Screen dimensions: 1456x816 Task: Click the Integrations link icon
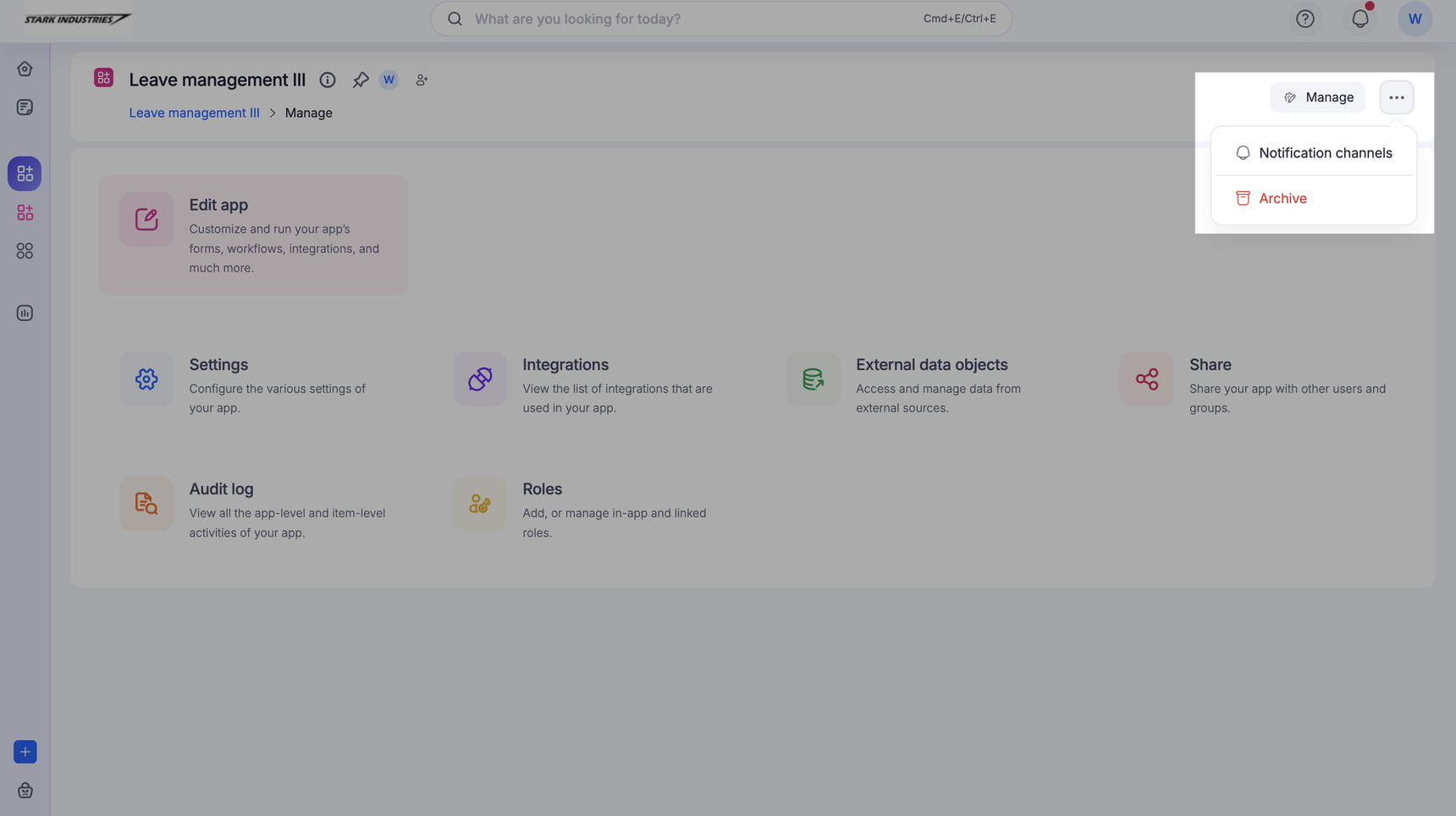480,379
